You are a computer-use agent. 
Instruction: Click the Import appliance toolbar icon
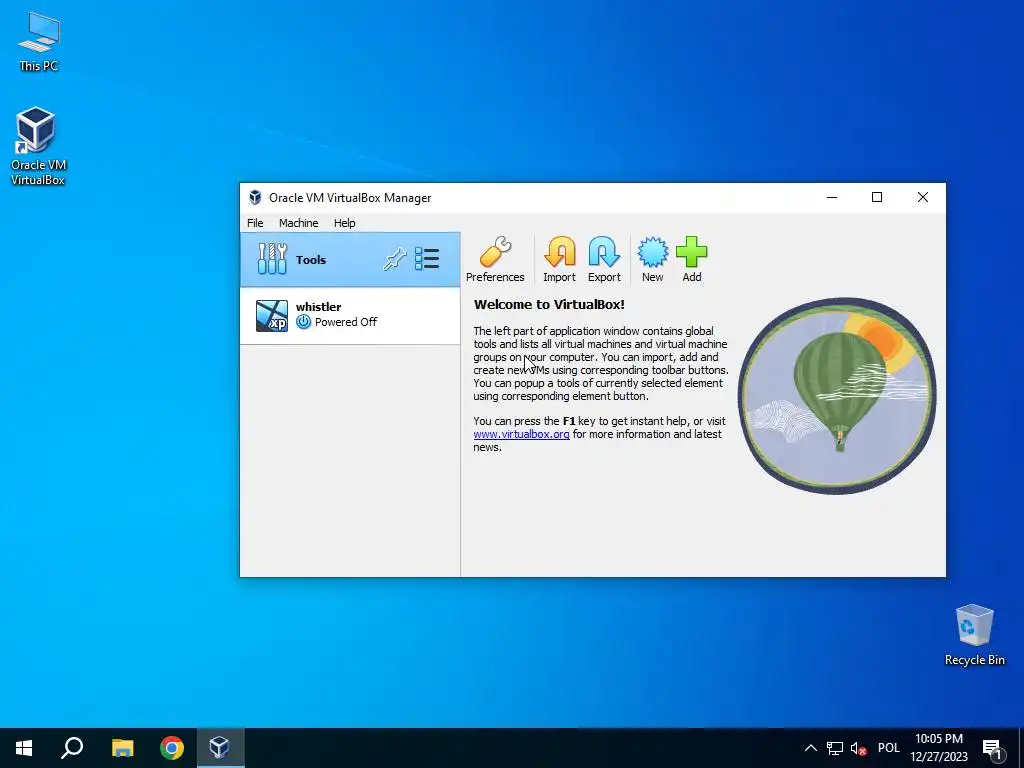pos(560,259)
